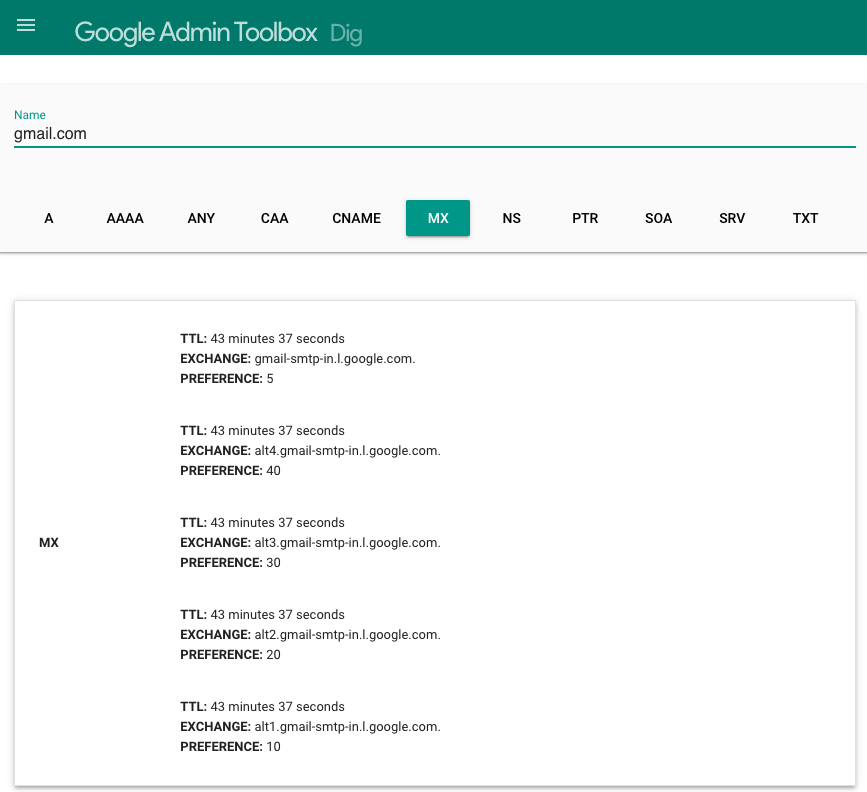The height and width of the screenshot is (792, 867).
Task: Choose the ANY record type
Action: (201, 218)
